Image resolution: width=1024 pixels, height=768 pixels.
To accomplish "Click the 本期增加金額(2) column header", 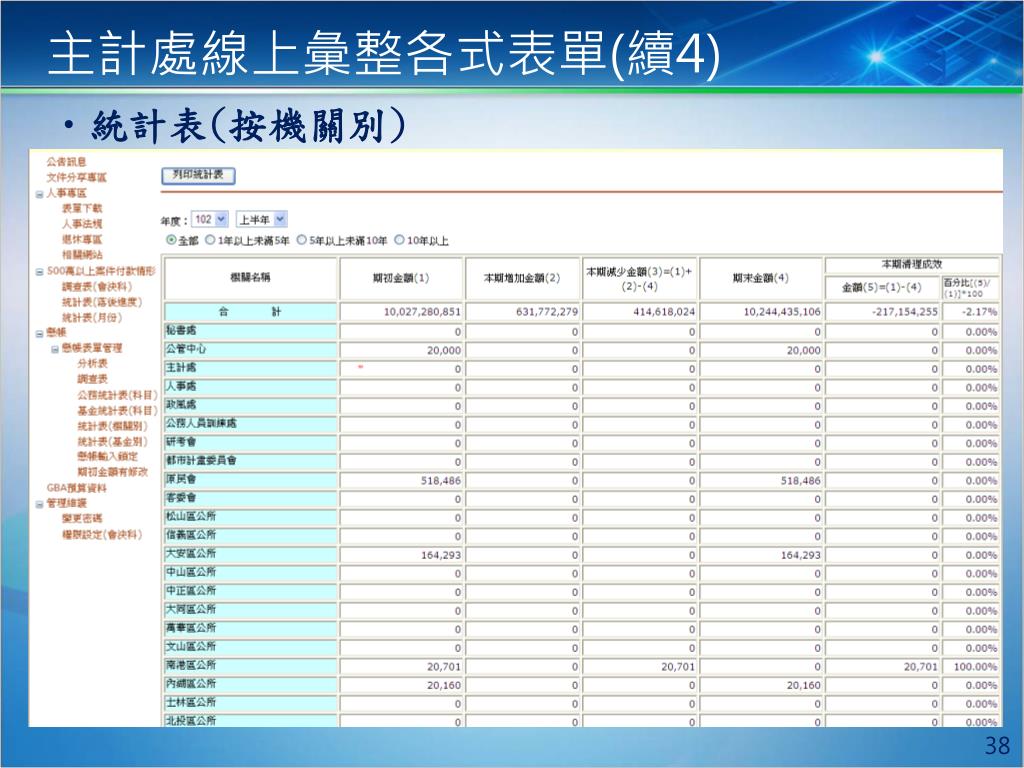I will pos(522,278).
